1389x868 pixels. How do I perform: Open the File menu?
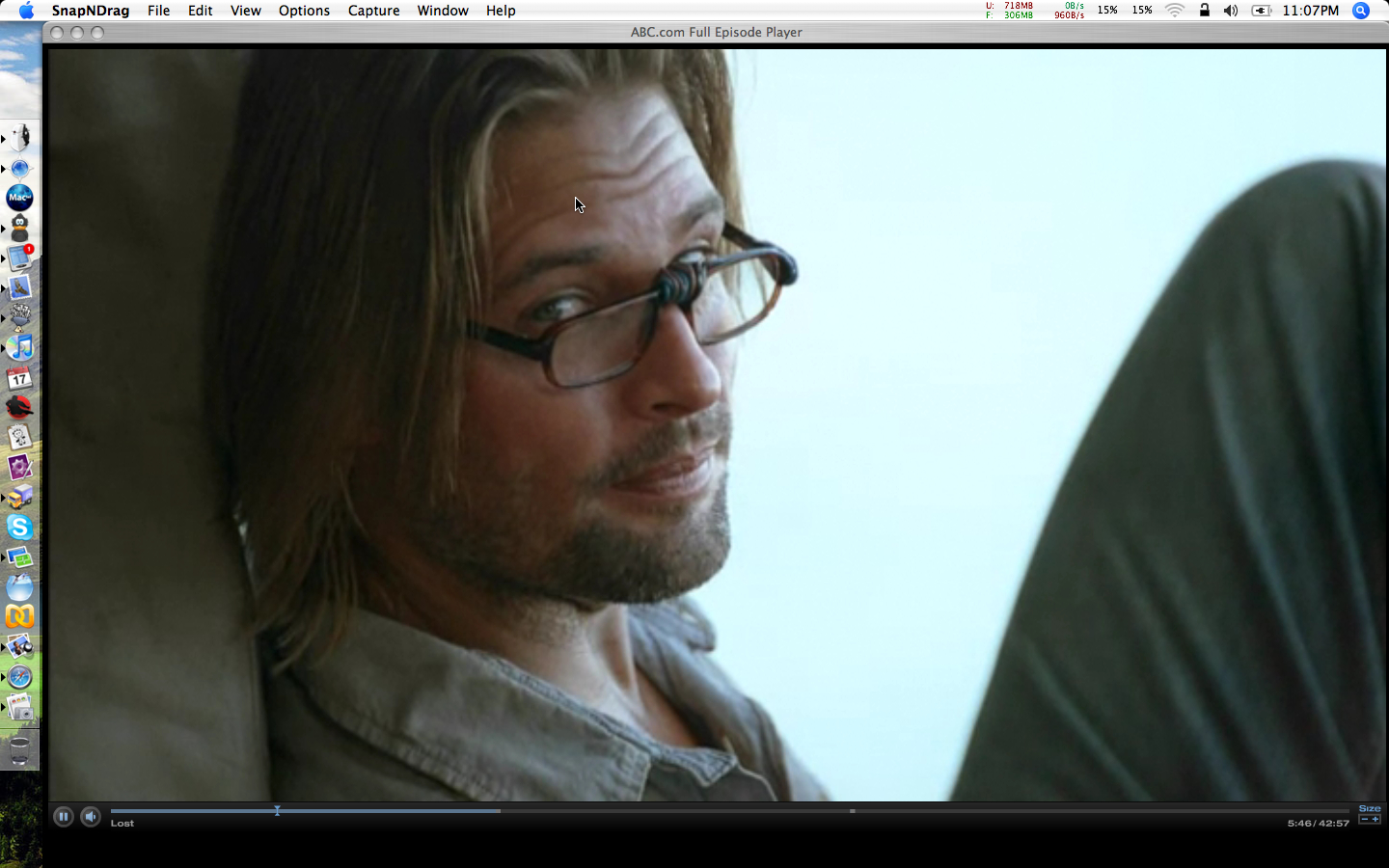[x=158, y=11]
